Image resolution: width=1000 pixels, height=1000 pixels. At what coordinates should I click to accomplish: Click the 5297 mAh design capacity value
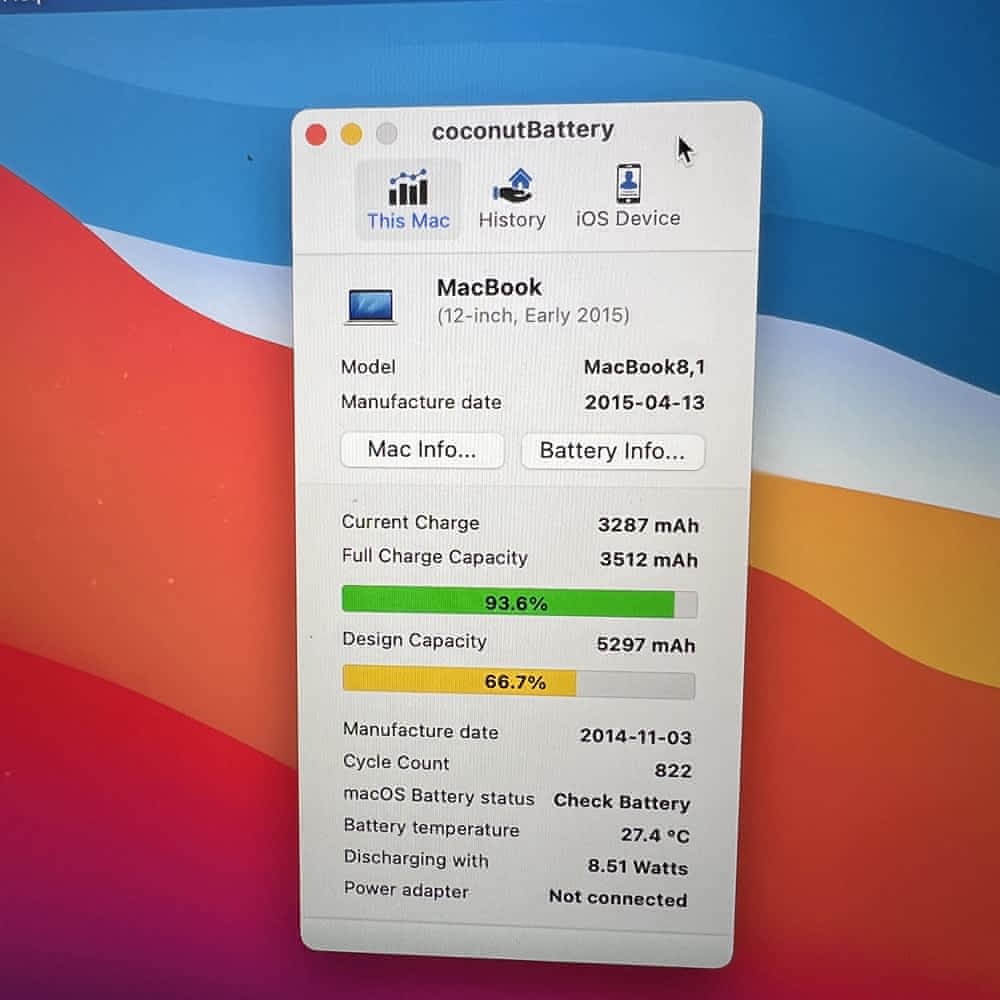[x=645, y=645]
